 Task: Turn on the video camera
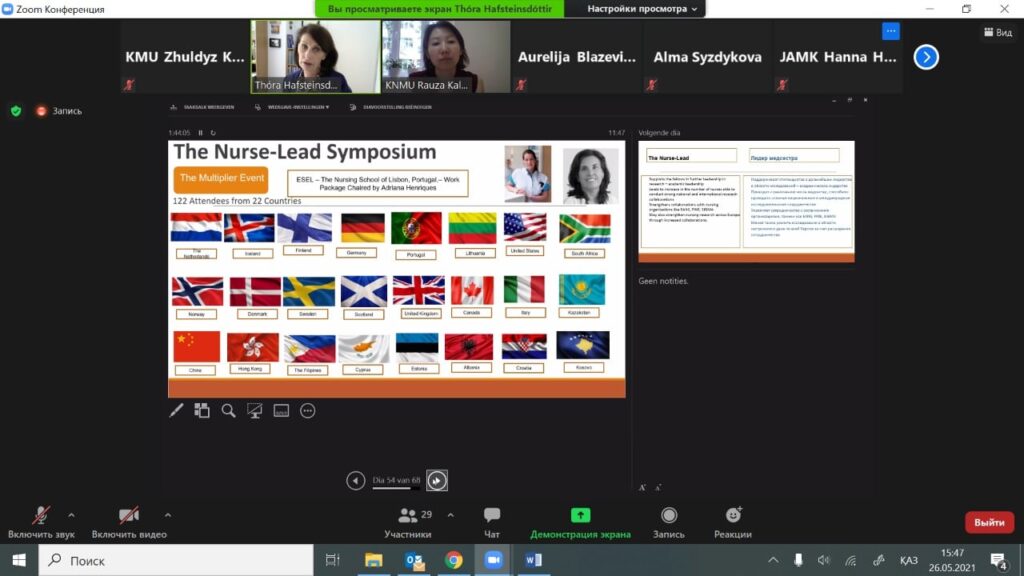(129, 516)
